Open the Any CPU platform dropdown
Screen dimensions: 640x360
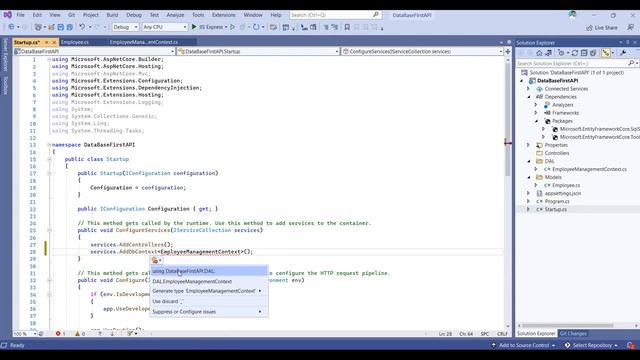(164, 27)
